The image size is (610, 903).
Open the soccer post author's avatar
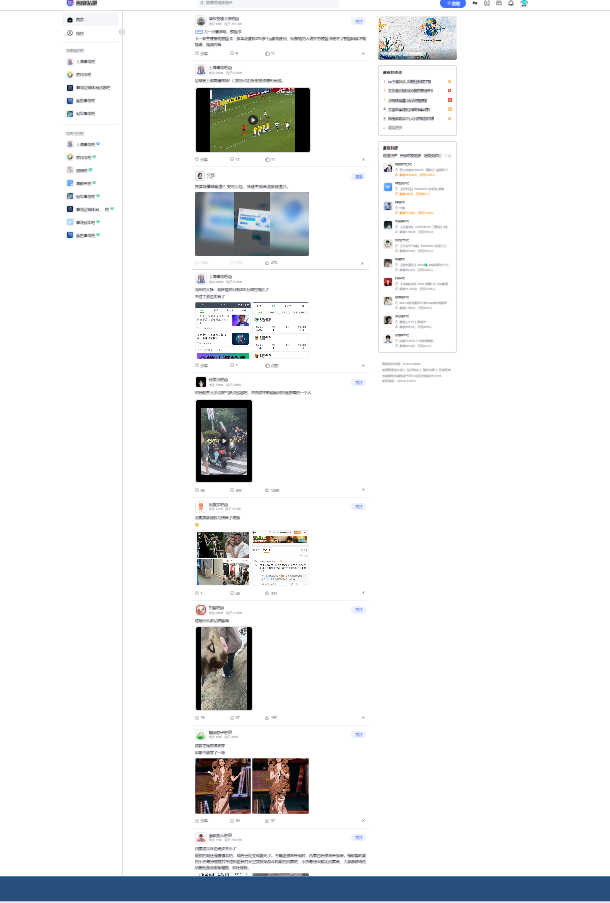pyautogui.click(x=201, y=70)
